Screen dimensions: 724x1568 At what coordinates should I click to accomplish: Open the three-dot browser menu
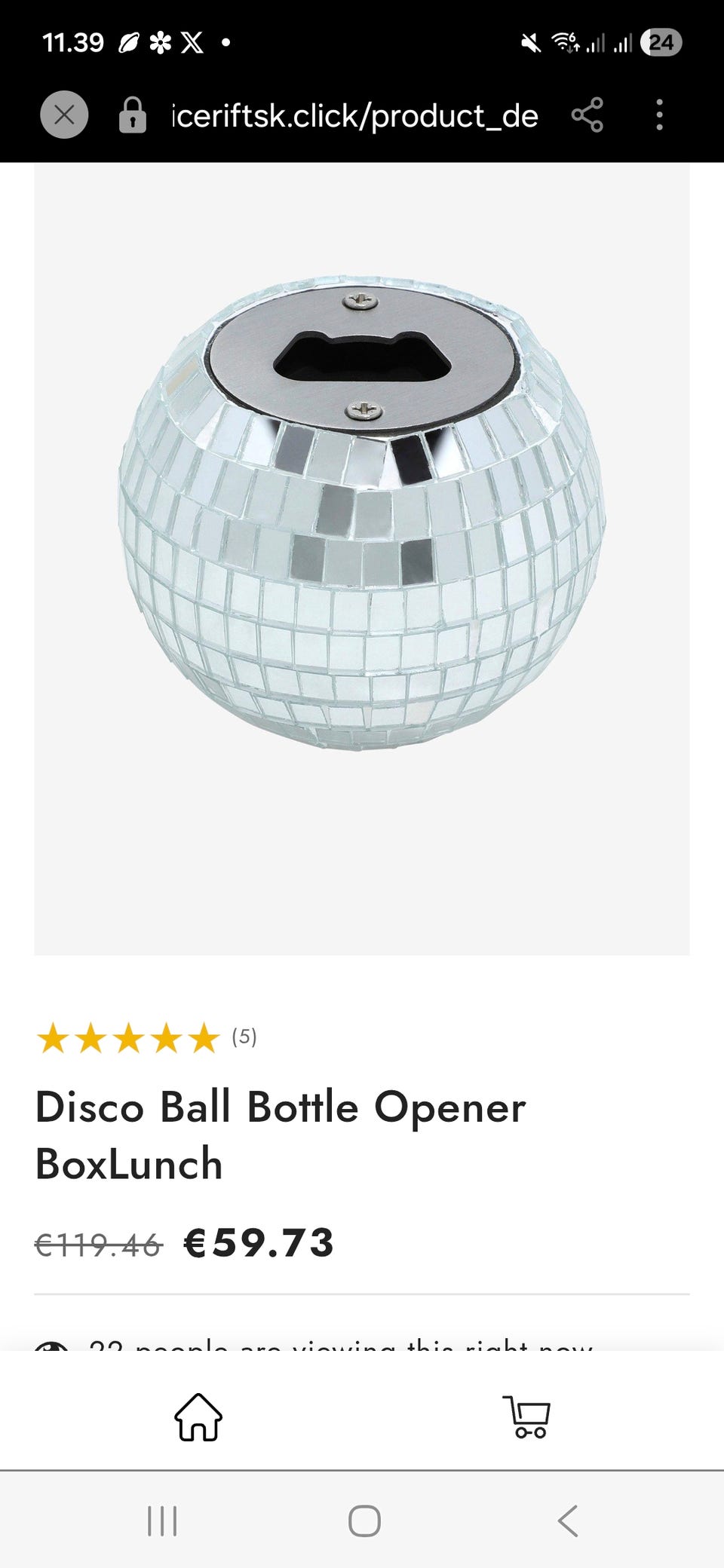click(659, 115)
